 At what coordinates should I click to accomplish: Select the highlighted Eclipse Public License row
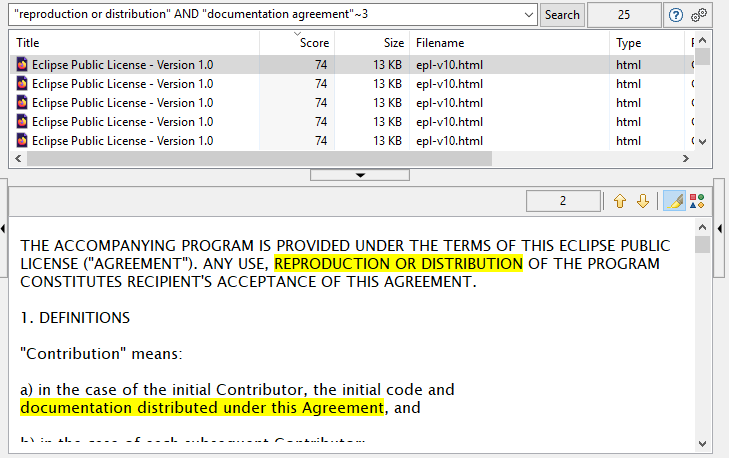coord(351,65)
